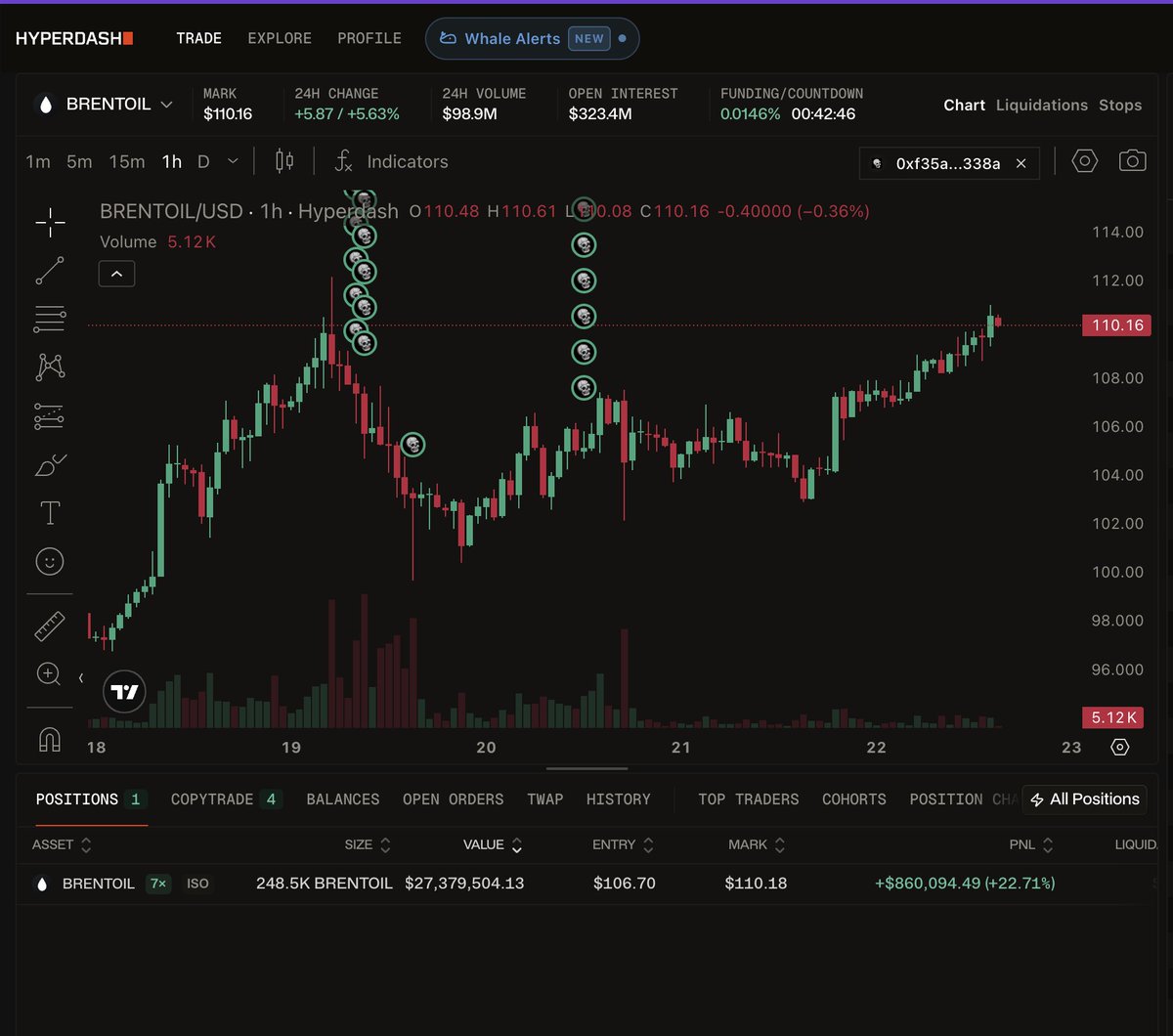Open the COHORTS tab
The width and height of the screenshot is (1173, 1036).
(x=854, y=799)
